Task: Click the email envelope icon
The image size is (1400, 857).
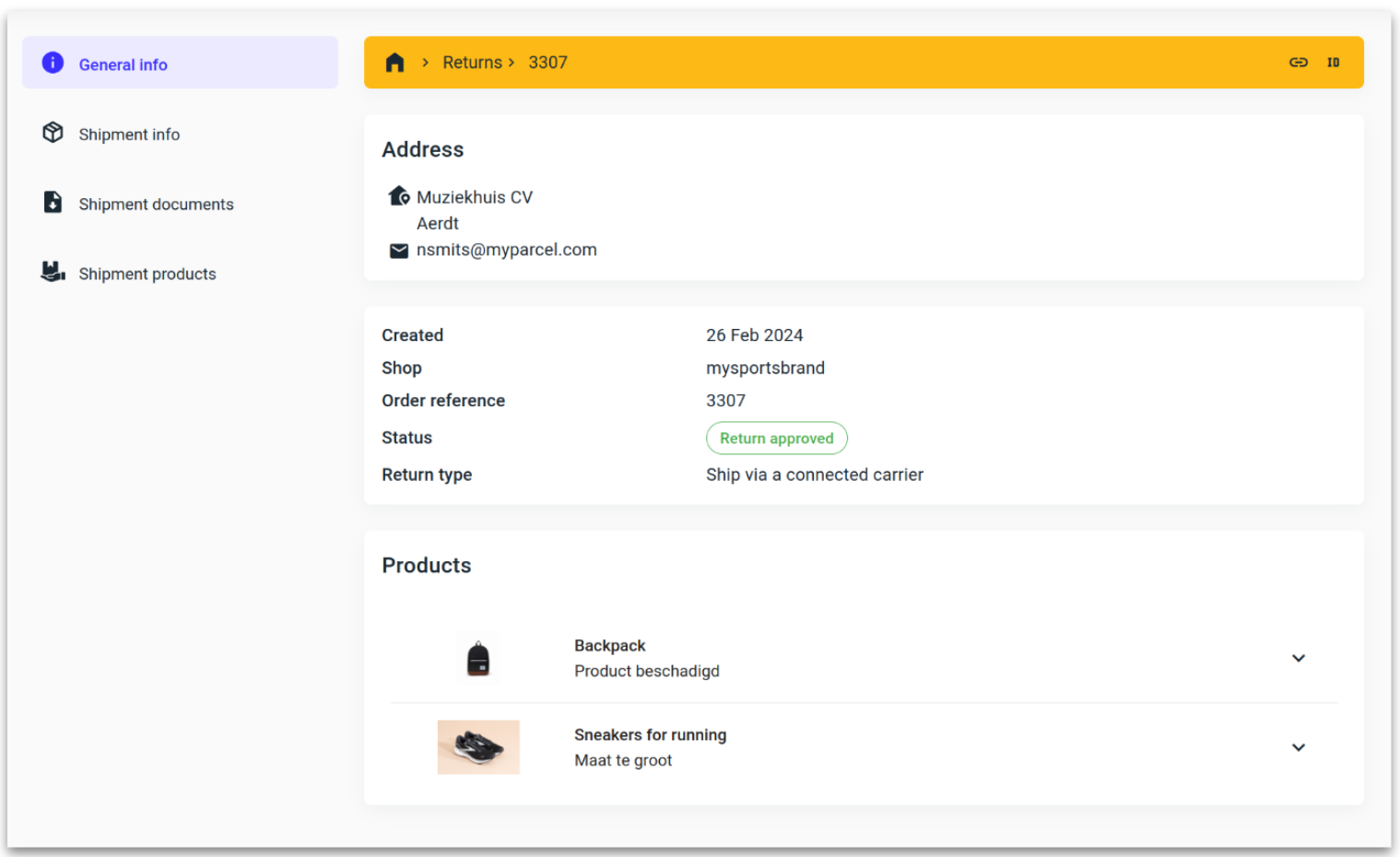Action: click(398, 251)
